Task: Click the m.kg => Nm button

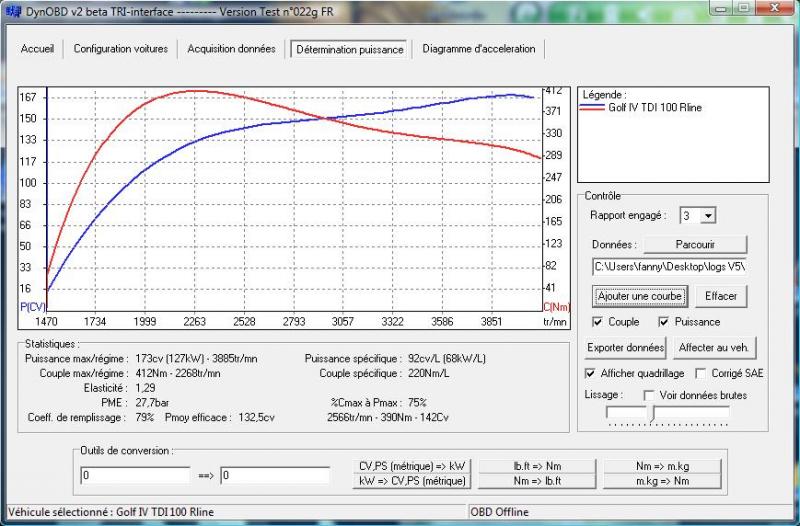Action: click(662, 481)
